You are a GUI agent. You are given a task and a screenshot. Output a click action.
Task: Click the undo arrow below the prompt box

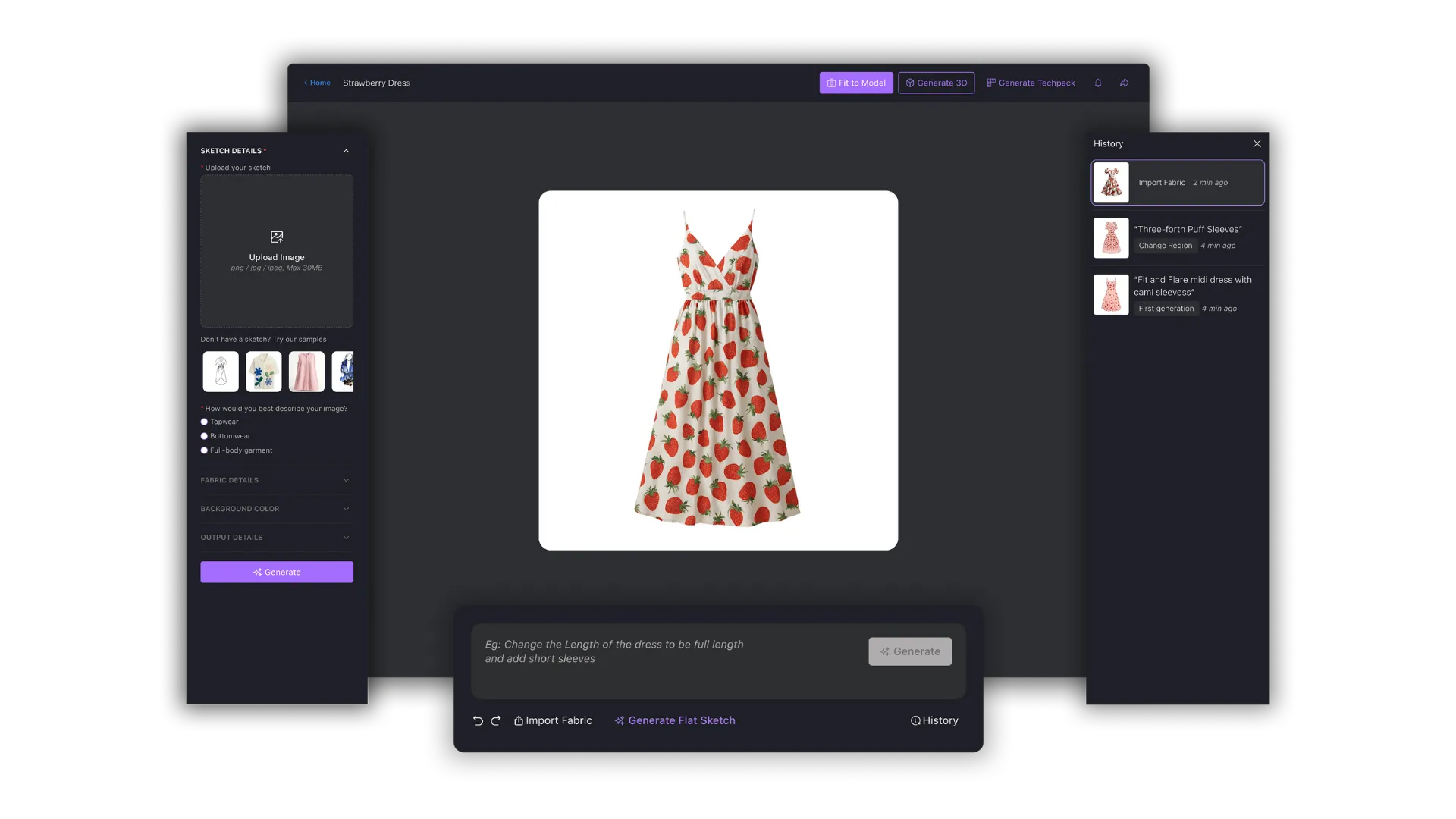pyautogui.click(x=478, y=720)
